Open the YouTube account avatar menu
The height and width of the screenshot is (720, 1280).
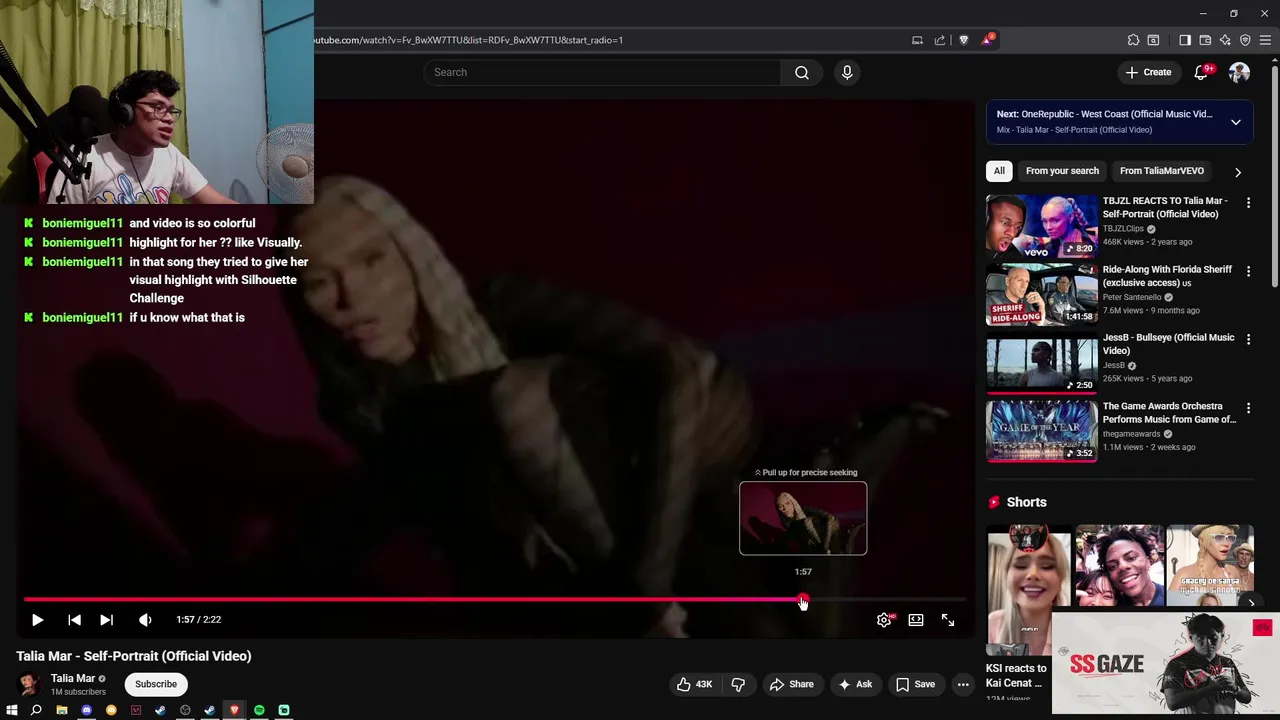click(x=1239, y=72)
